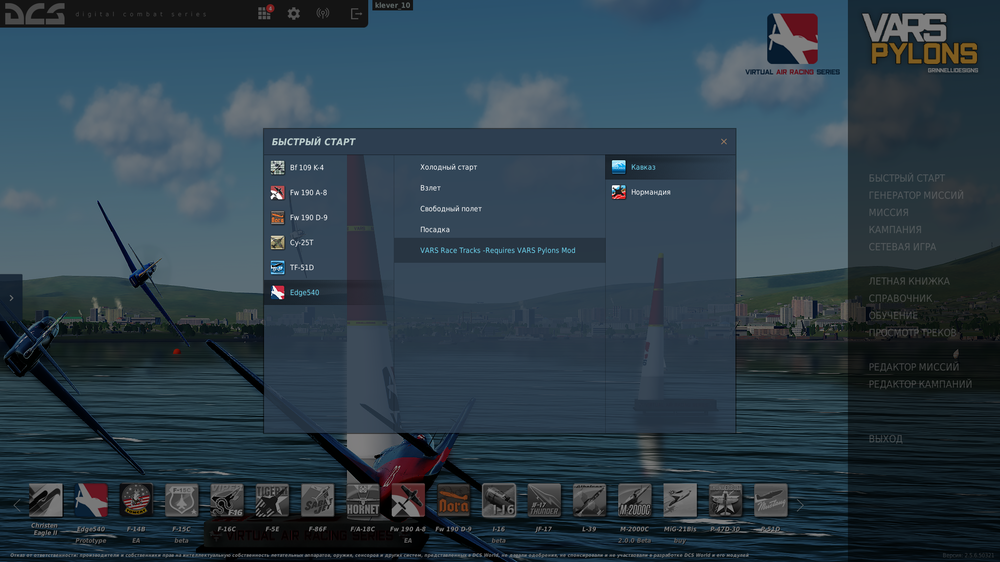Open Редактор миссий
Screen dimensions: 1000x562
point(913,367)
